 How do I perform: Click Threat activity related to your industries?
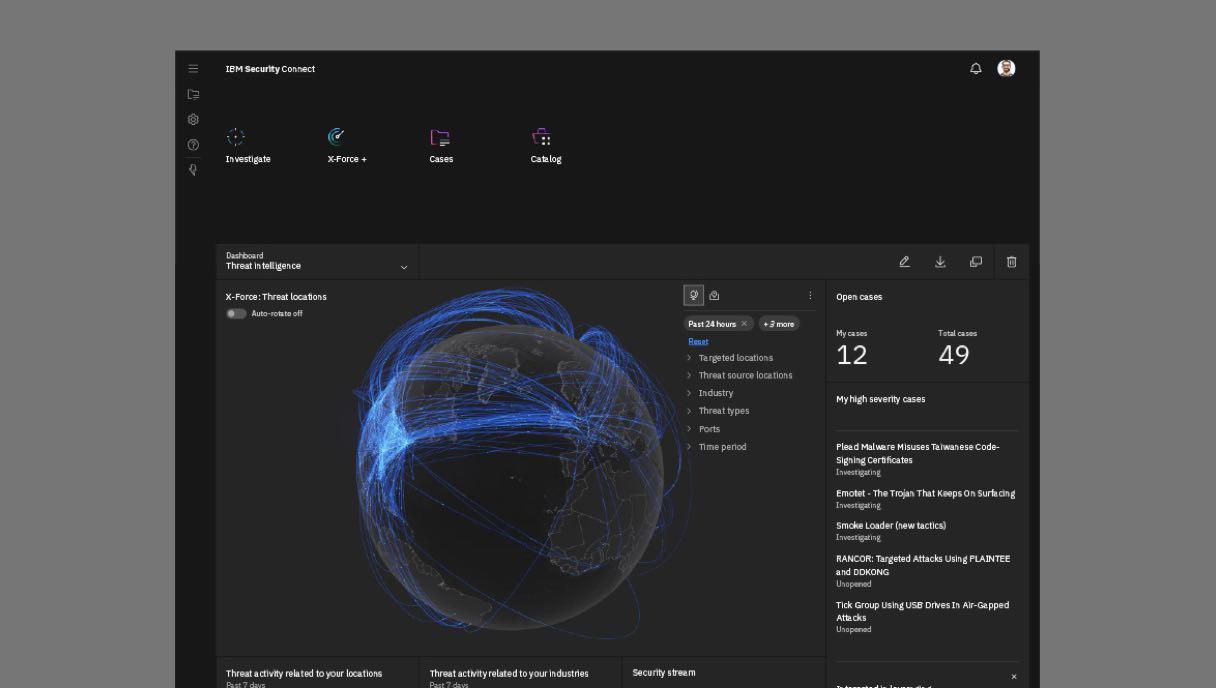509,674
